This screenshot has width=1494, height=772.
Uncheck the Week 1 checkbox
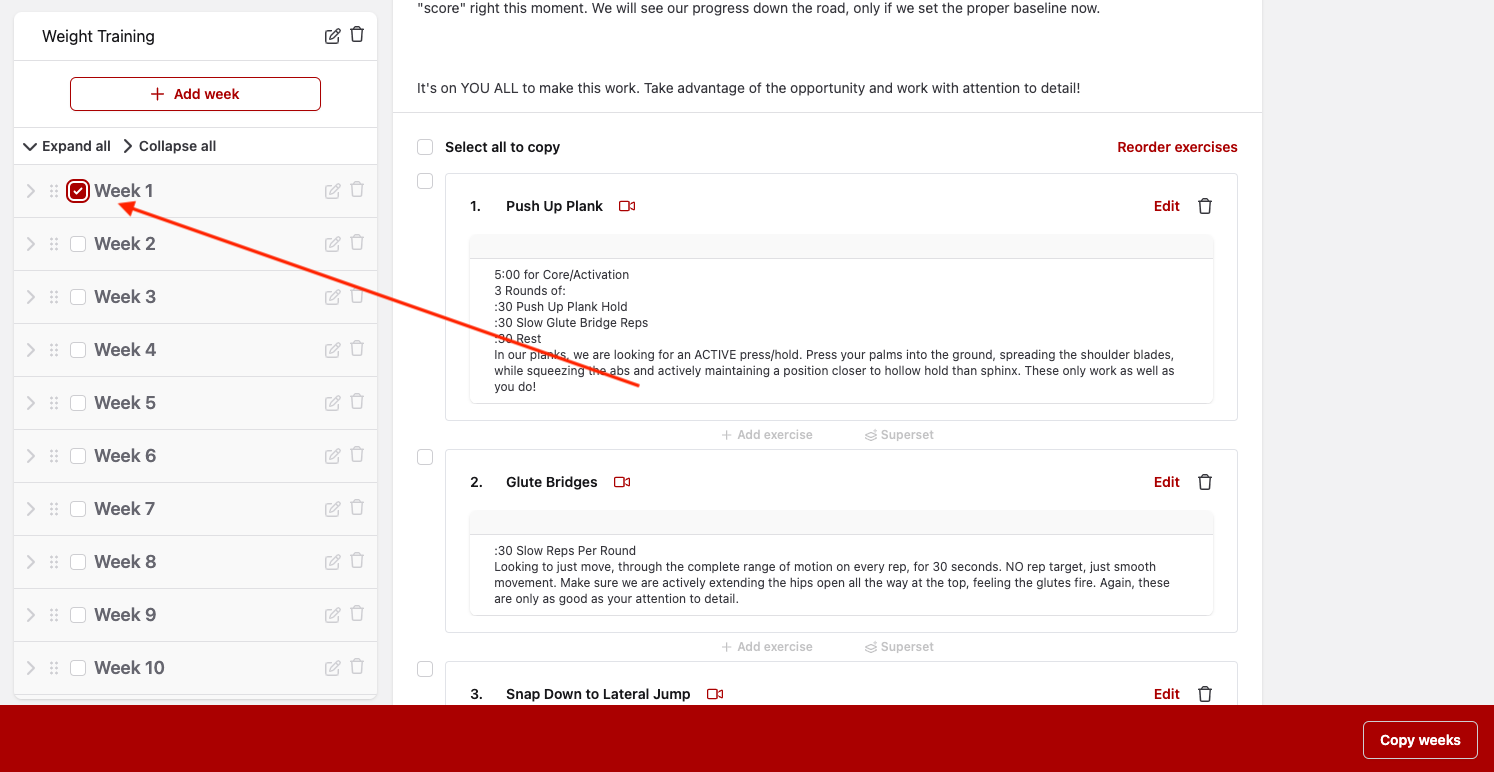(x=78, y=191)
